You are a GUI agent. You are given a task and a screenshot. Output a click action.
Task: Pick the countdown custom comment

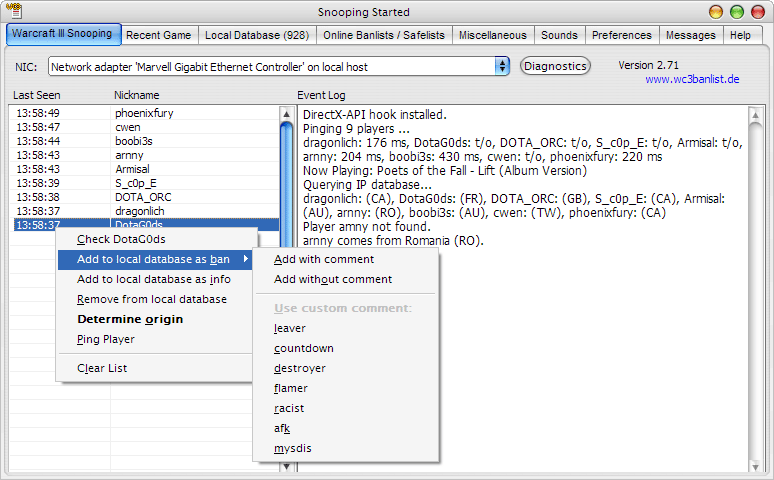click(x=346, y=348)
